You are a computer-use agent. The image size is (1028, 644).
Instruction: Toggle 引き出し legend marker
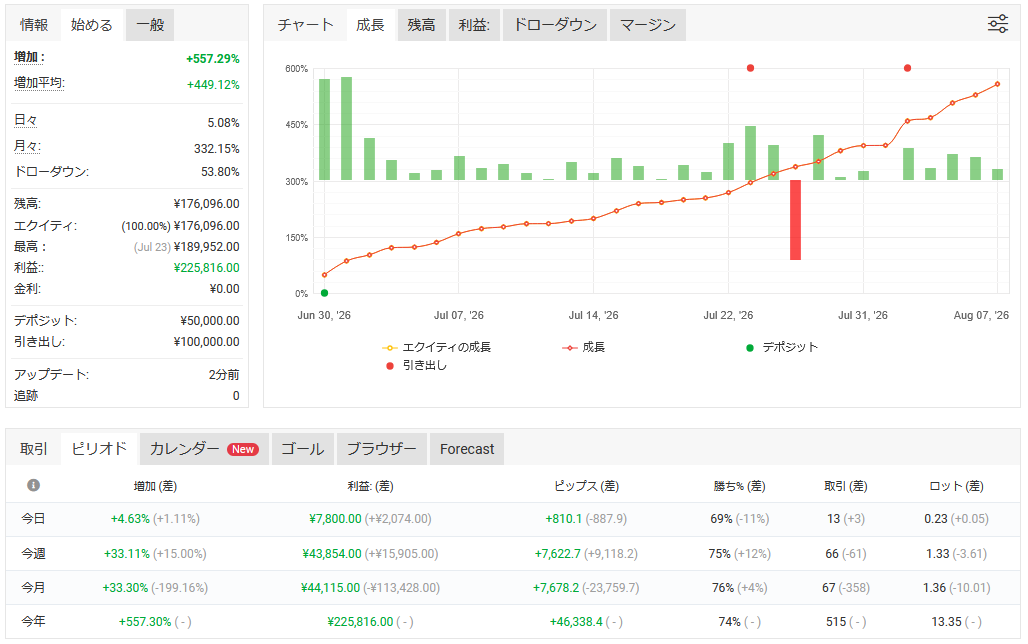(x=417, y=365)
